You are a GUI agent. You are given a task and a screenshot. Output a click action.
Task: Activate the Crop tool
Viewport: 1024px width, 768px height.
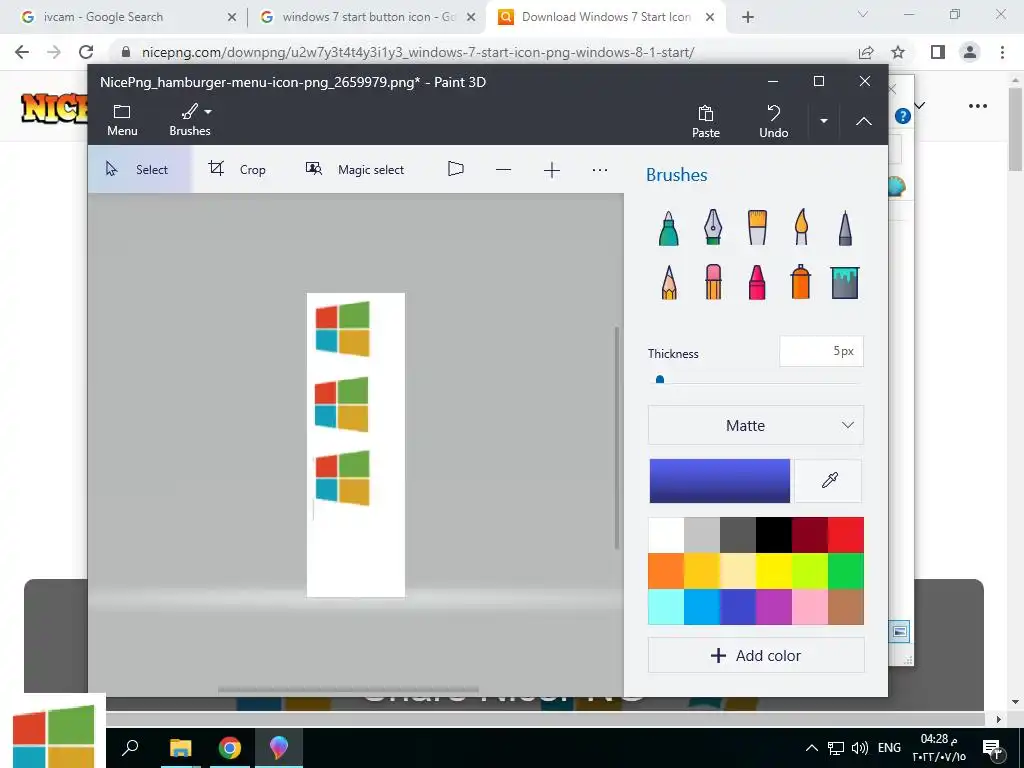click(x=237, y=170)
